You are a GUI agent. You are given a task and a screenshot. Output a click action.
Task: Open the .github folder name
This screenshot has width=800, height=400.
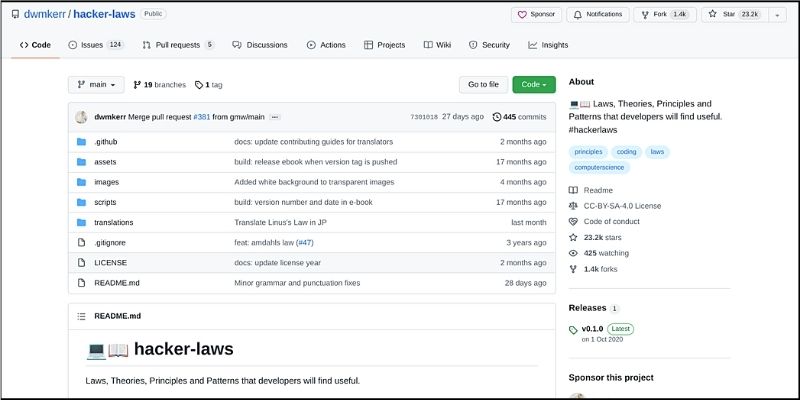coord(106,142)
